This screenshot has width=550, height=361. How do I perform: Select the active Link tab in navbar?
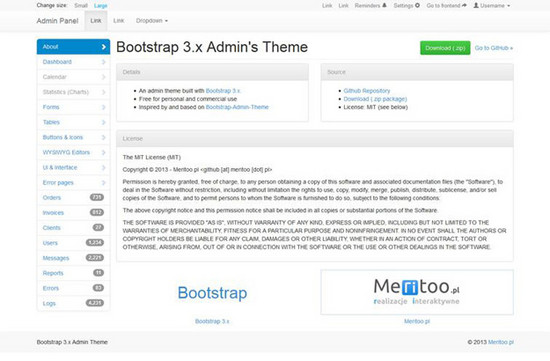pos(96,21)
